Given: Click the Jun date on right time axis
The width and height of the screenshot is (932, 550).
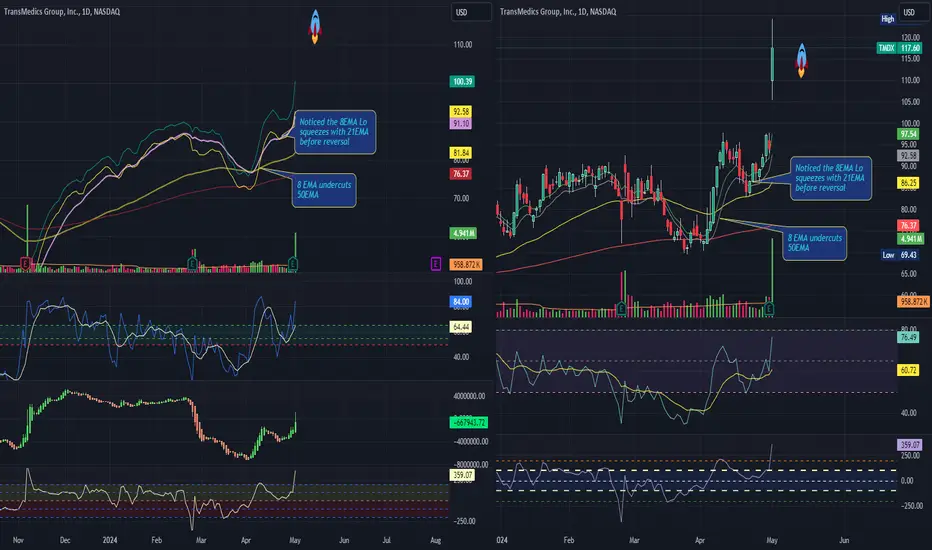Looking at the screenshot, I should coord(844,540).
